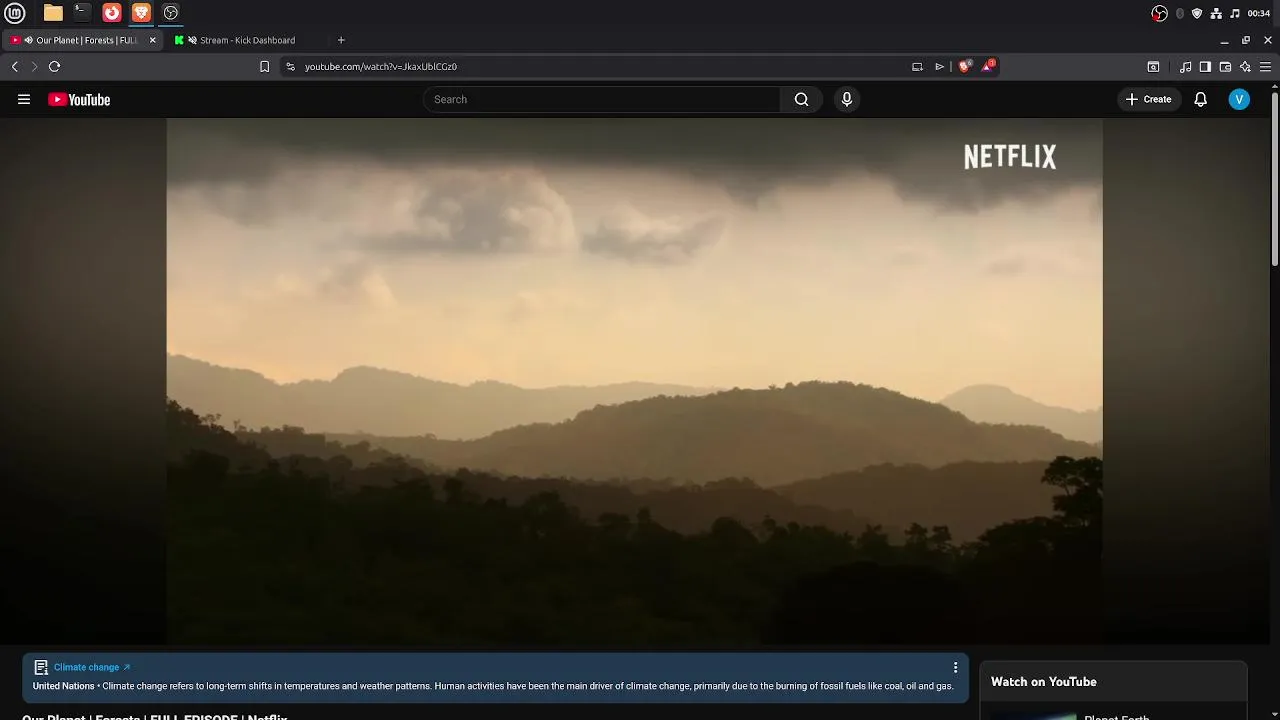Switch to the Stream - Kick Dashboard tab

pyautogui.click(x=247, y=40)
